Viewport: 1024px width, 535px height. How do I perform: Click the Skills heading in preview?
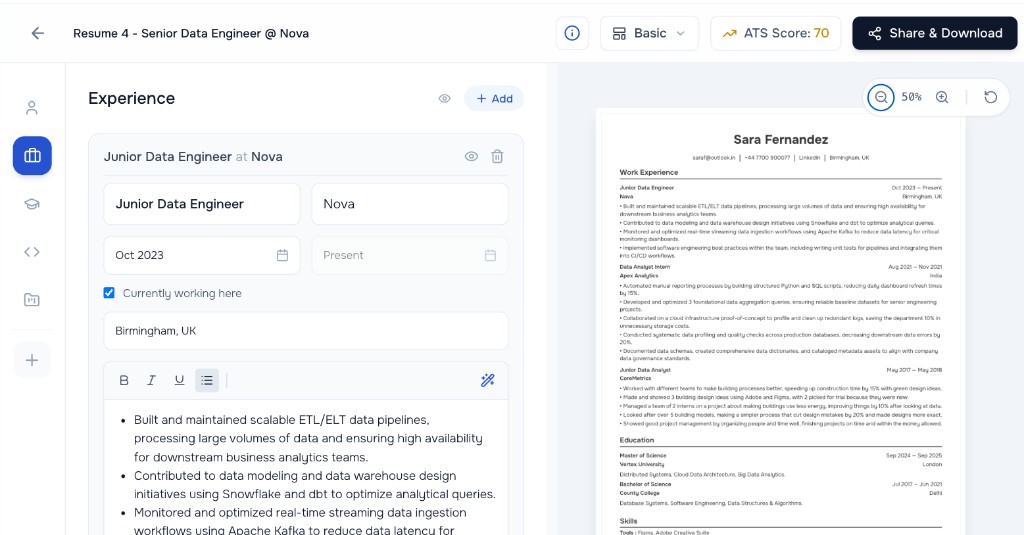pos(628,521)
